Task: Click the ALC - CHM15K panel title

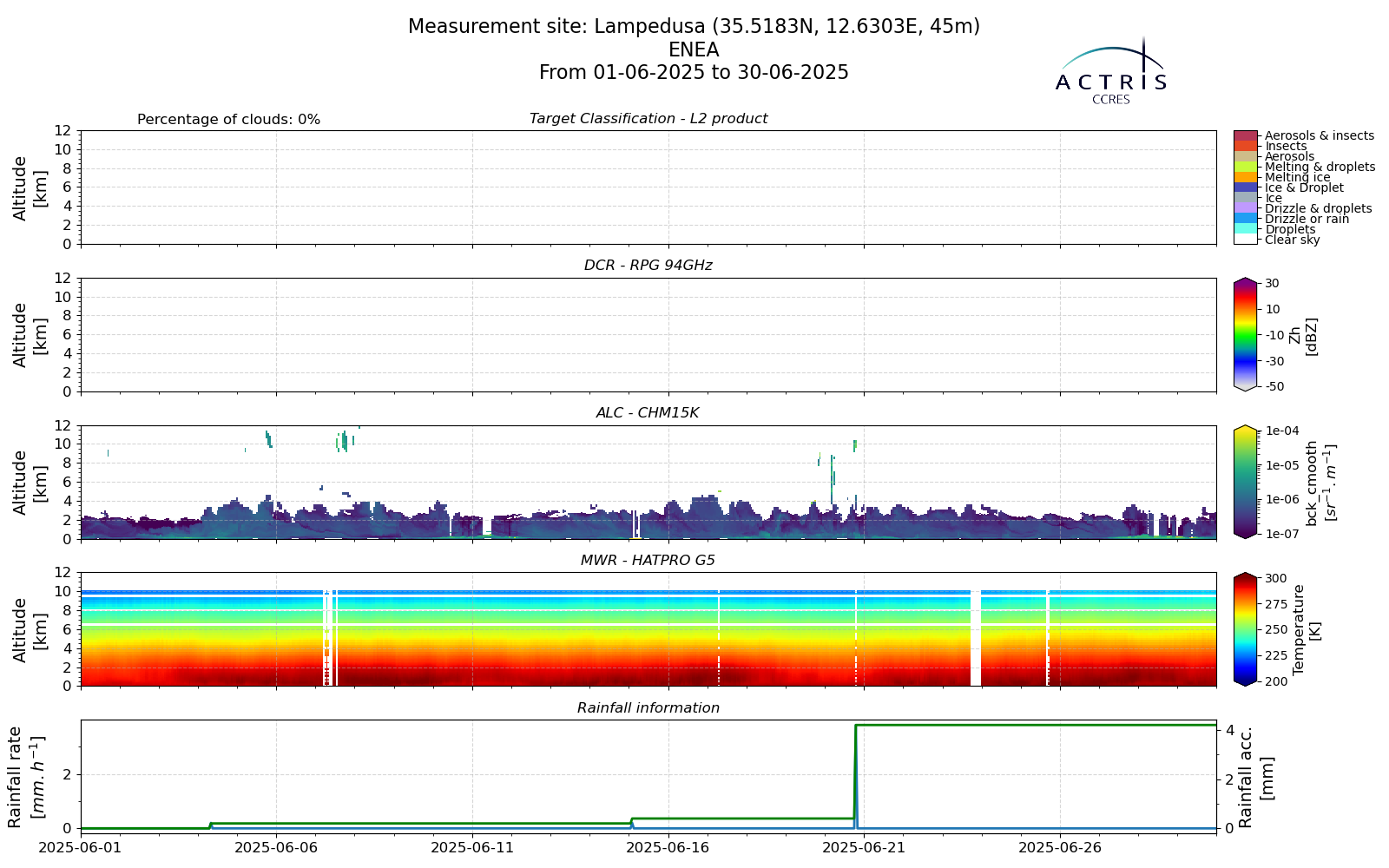Action: [648, 413]
